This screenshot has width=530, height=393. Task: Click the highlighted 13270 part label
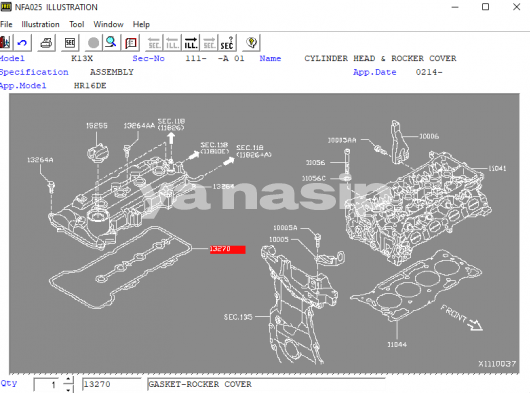[x=227, y=249]
